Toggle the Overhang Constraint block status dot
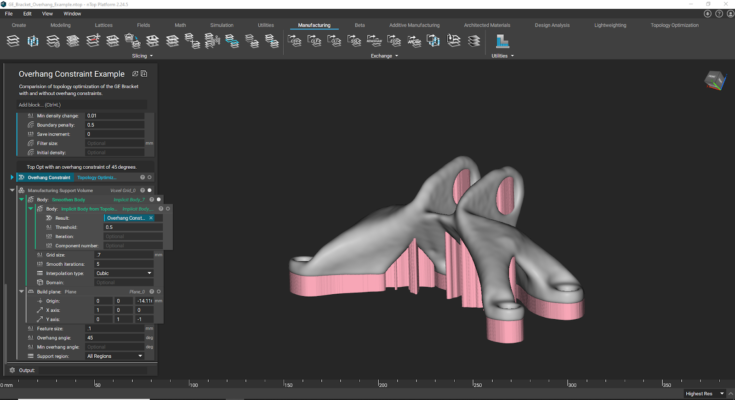 pos(150,177)
